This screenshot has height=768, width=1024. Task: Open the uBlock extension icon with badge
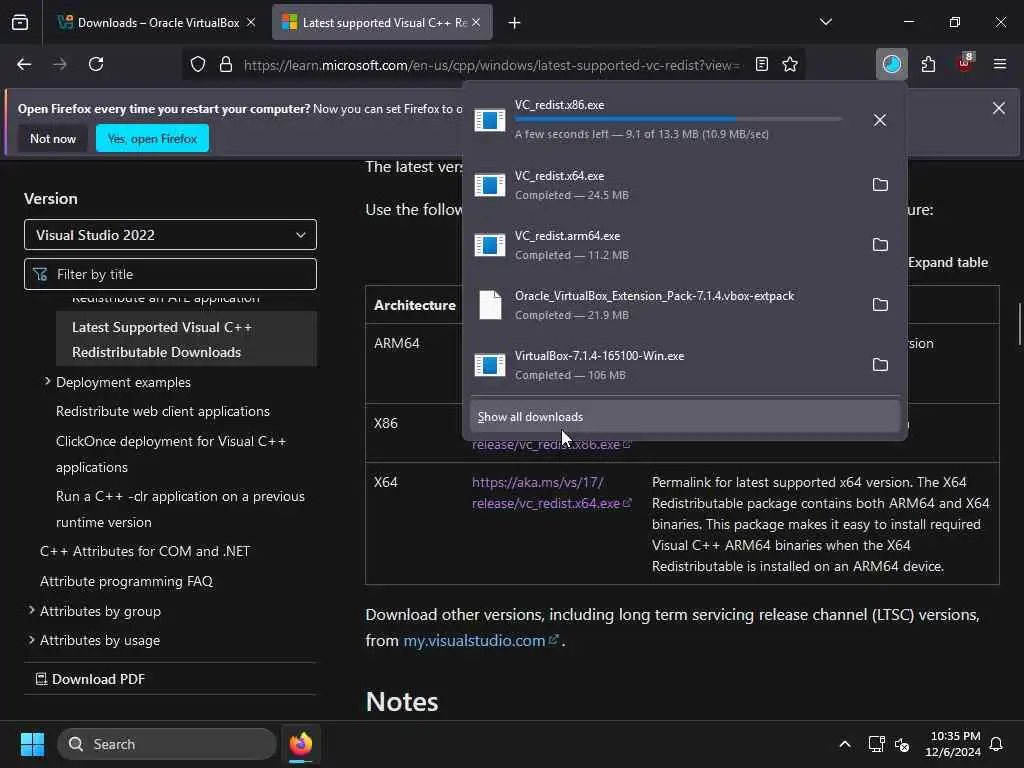(x=965, y=63)
